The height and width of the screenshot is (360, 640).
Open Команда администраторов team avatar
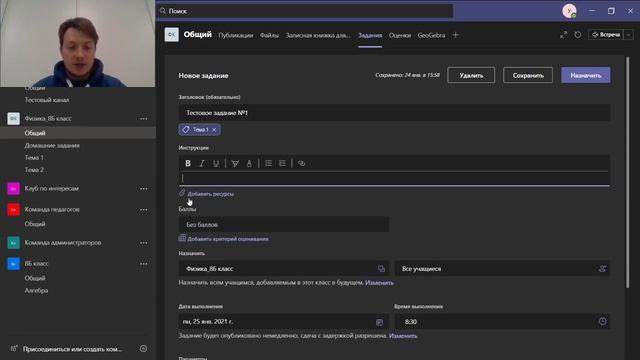coord(13,243)
